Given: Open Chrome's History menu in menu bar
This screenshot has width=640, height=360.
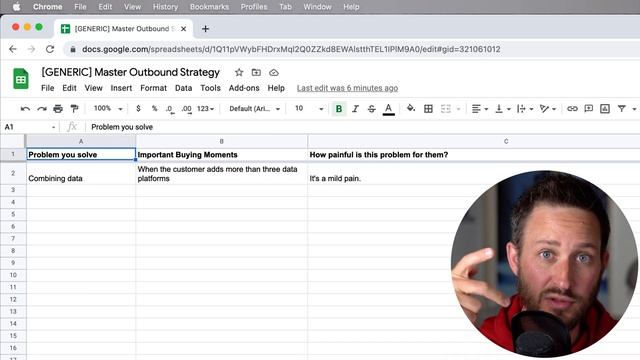Looking at the screenshot, I should pos(165,7).
